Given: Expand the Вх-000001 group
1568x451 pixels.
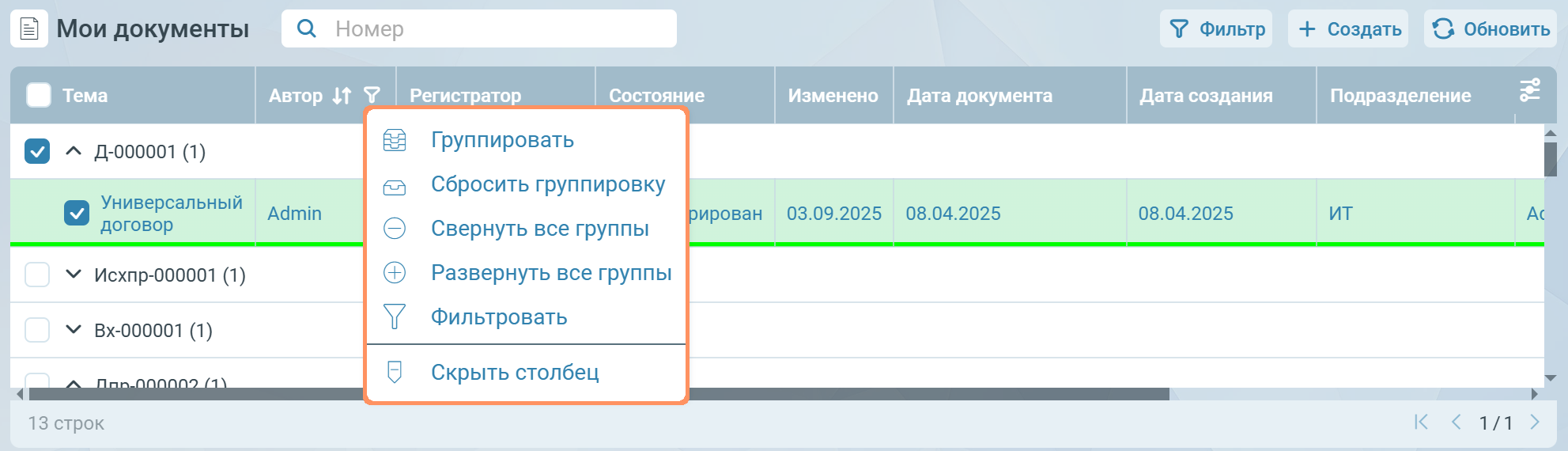Looking at the screenshot, I should point(74,330).
